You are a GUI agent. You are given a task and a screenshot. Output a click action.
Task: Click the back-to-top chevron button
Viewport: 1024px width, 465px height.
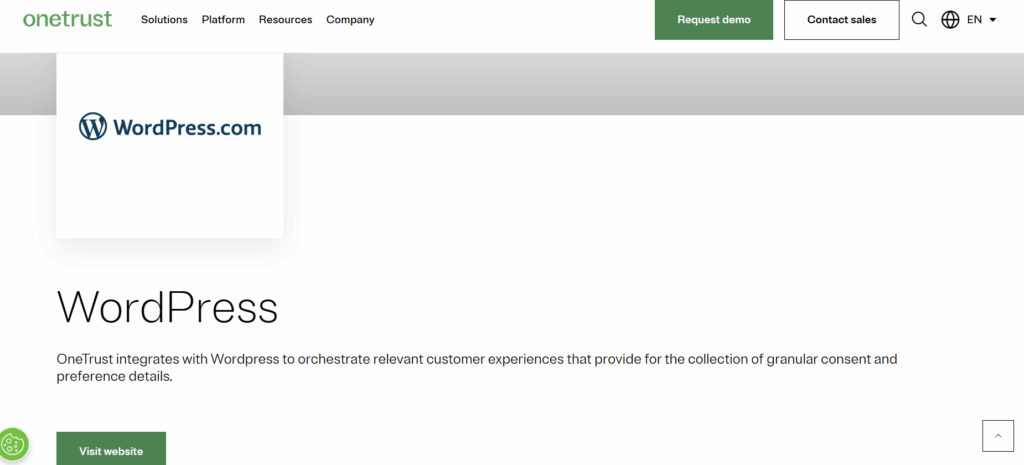[x=998, y=436]
